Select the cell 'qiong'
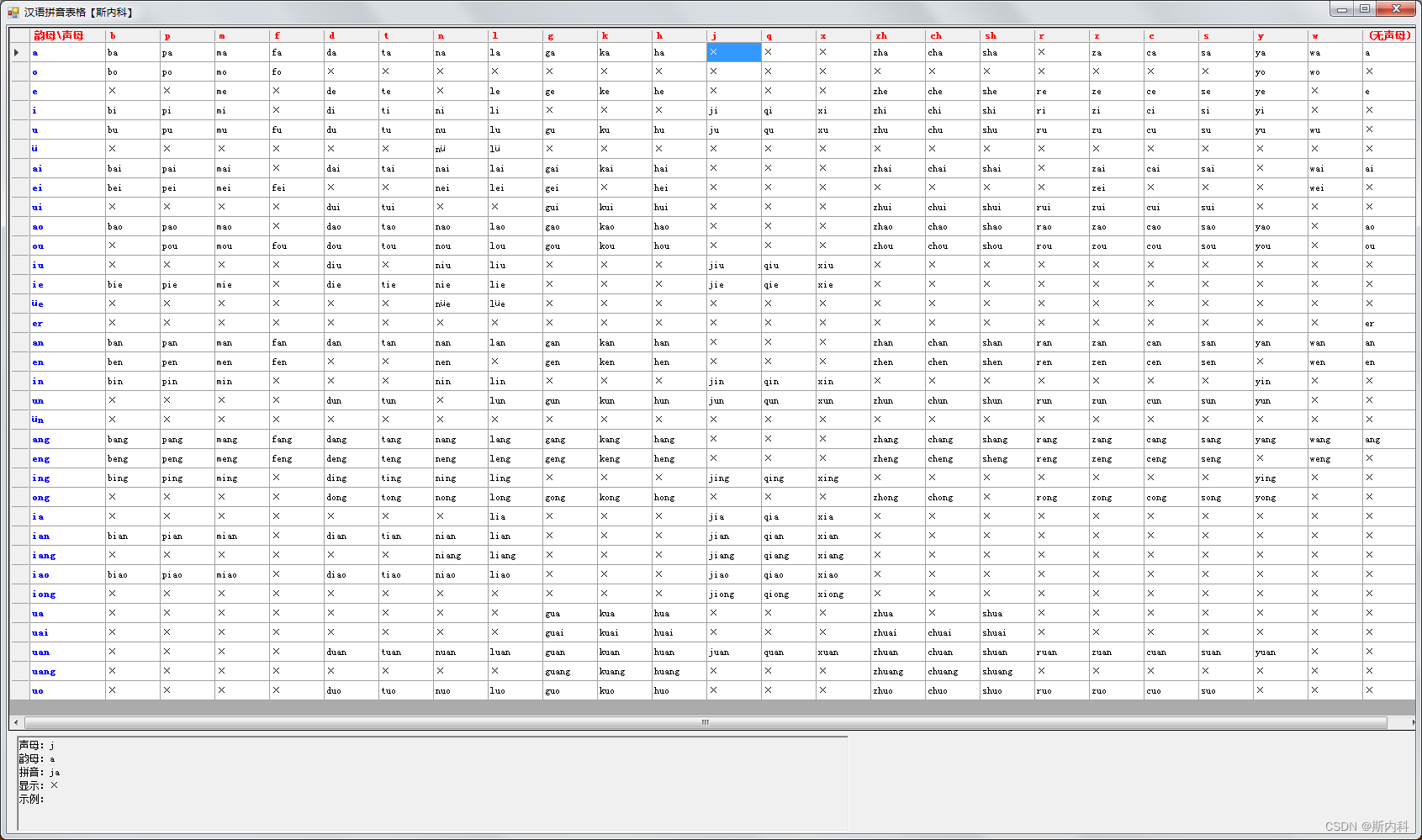The image size is (1422, 840). [x=789, y=594]
